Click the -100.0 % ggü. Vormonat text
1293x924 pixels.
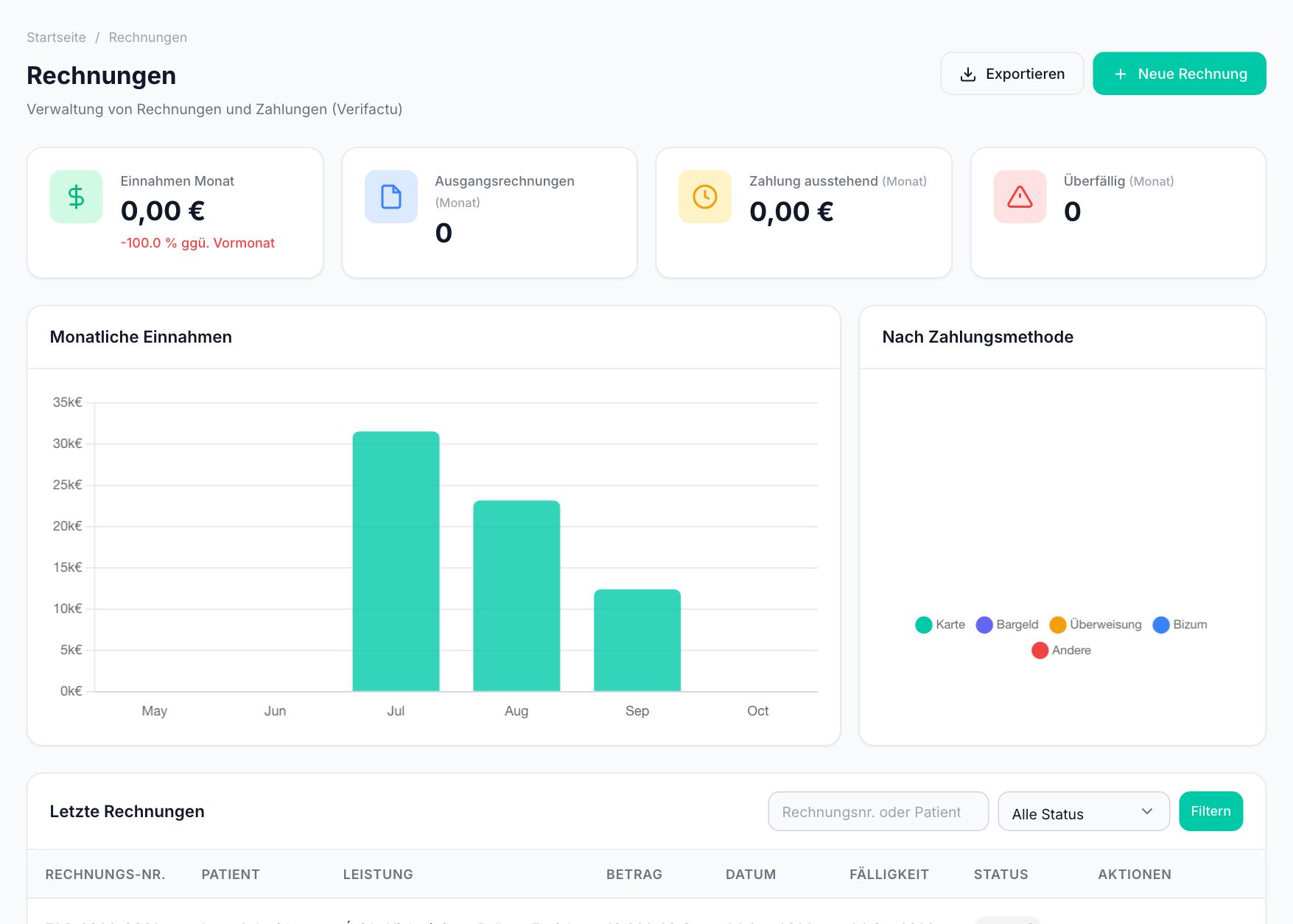click(x=197, y=243)
